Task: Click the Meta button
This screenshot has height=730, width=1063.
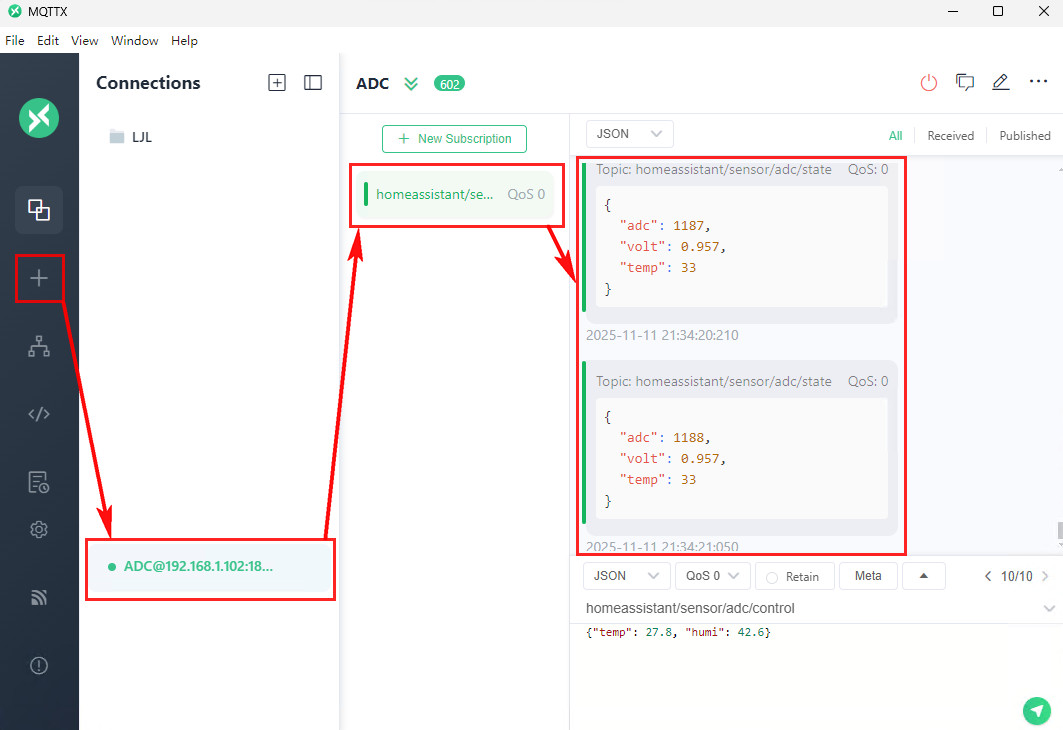Action: [868, 576]
